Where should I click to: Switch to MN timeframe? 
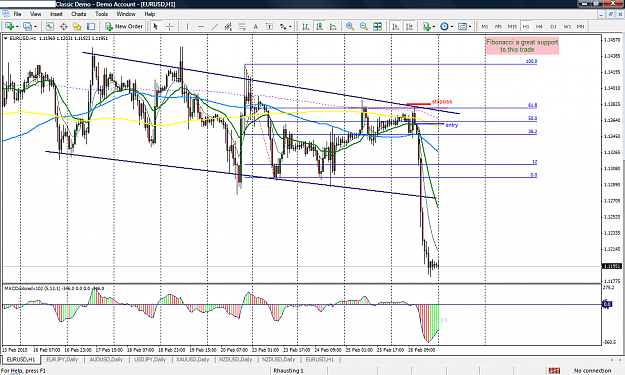click(580, 26)
